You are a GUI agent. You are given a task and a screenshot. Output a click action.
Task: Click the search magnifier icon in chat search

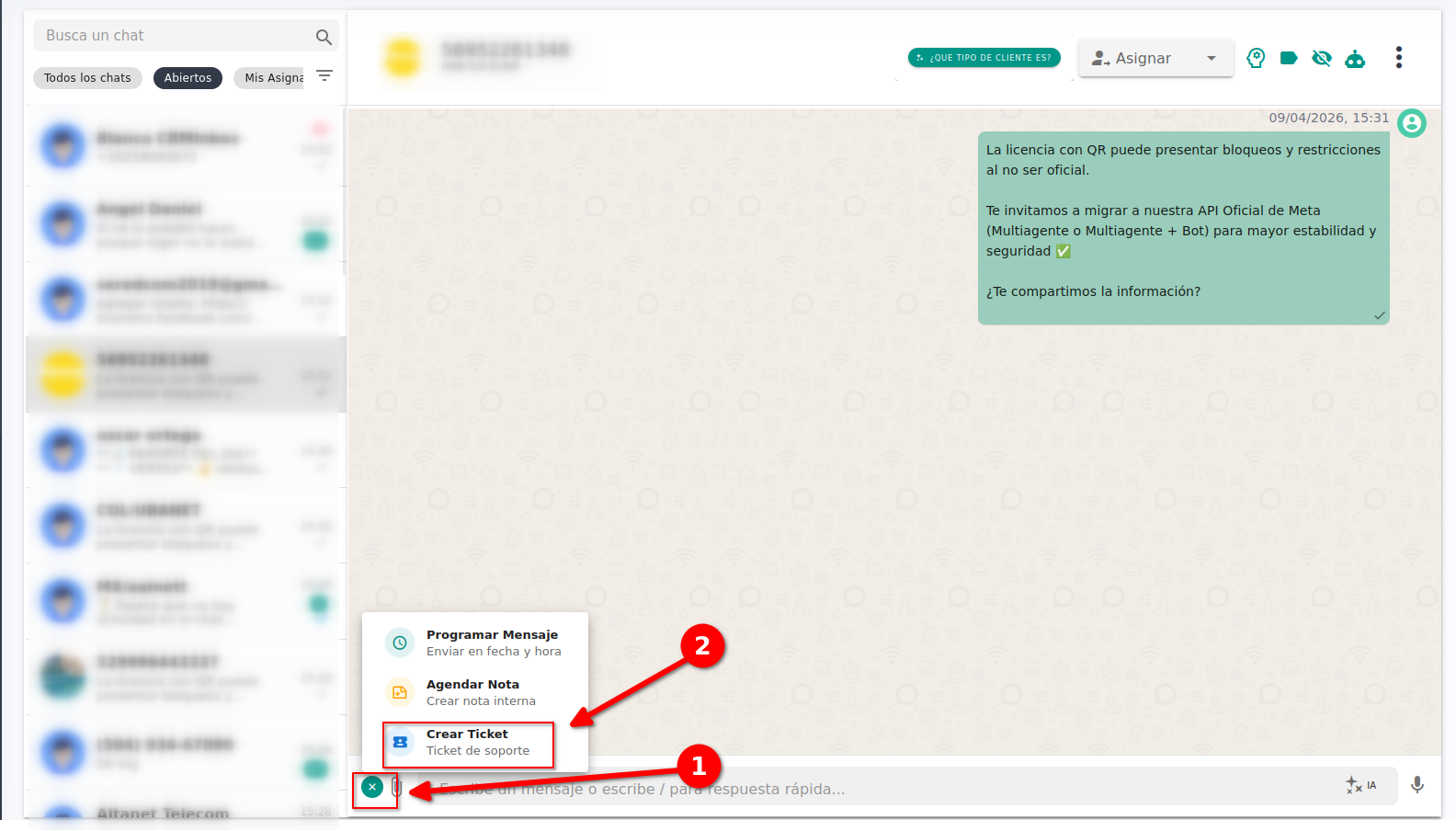point(324,37)
